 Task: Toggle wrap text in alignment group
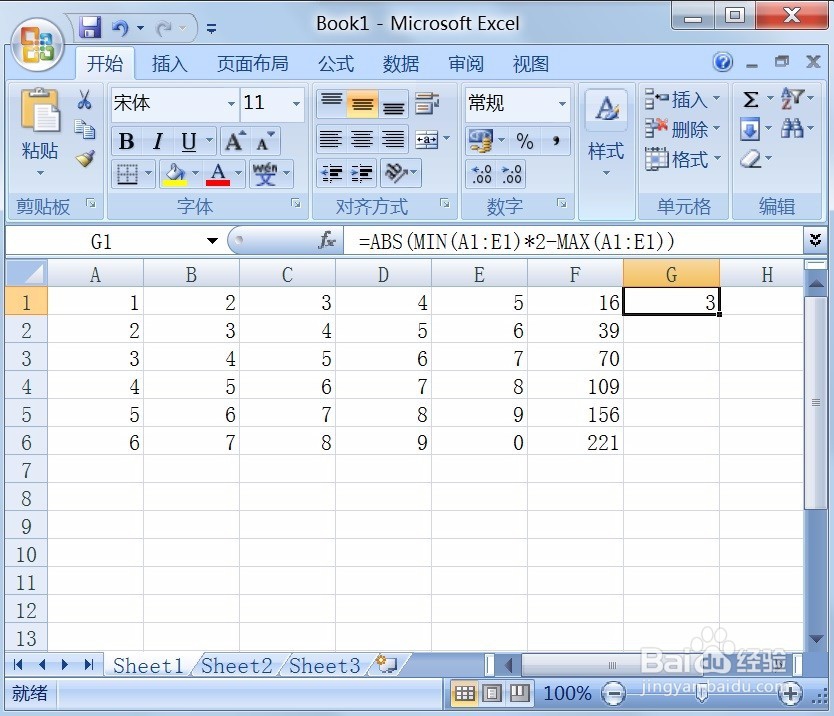pos(427,103)
